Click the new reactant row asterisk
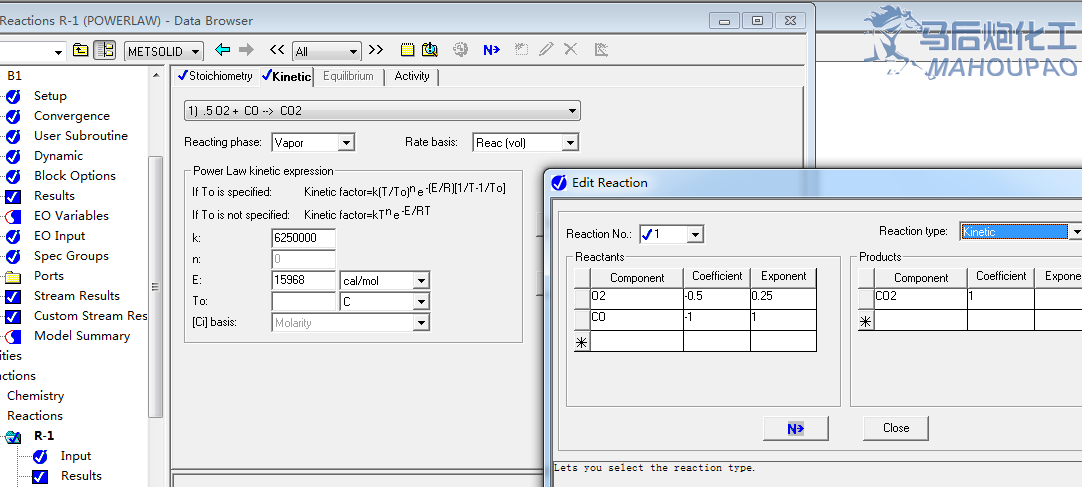Image resolution: width=1082 pixels, height=487 pixels. [582, 341]
